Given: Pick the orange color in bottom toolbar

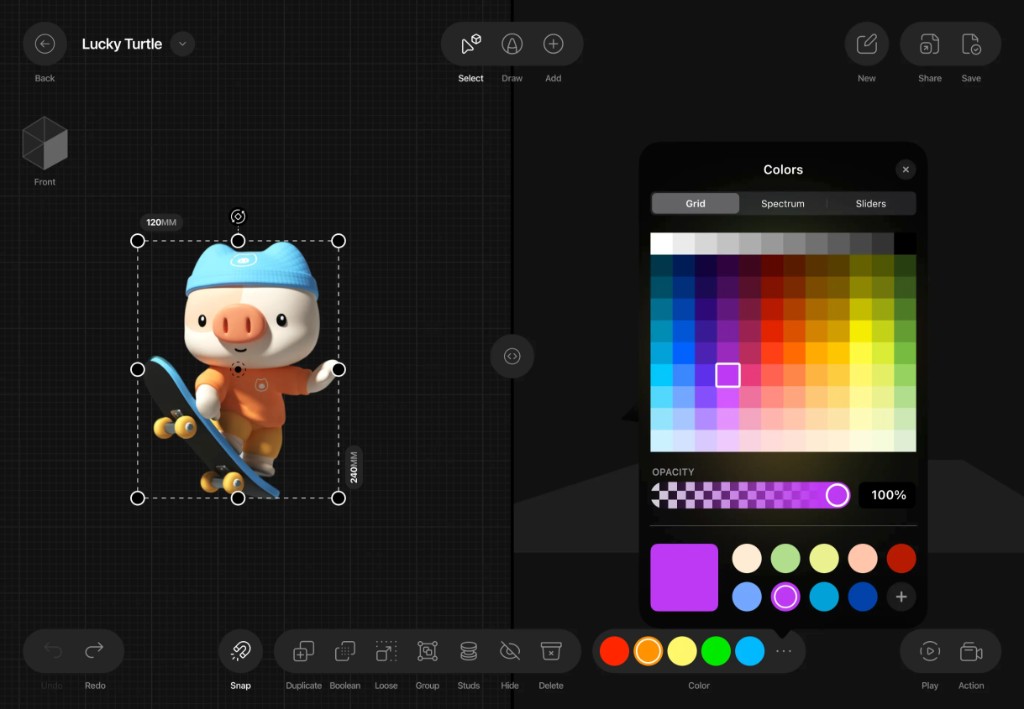Looking at the screenshot, I should pos(648,651).
